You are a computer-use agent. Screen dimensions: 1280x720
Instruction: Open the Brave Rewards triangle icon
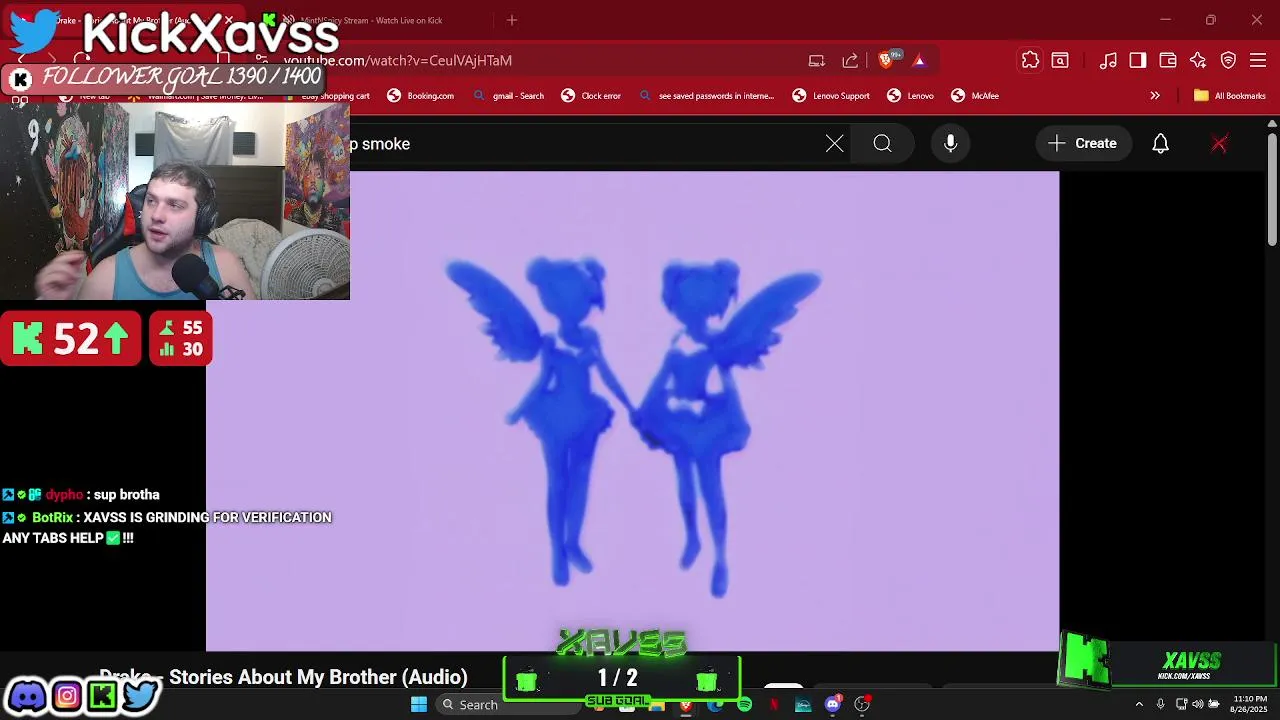click(x=919, y=60)
